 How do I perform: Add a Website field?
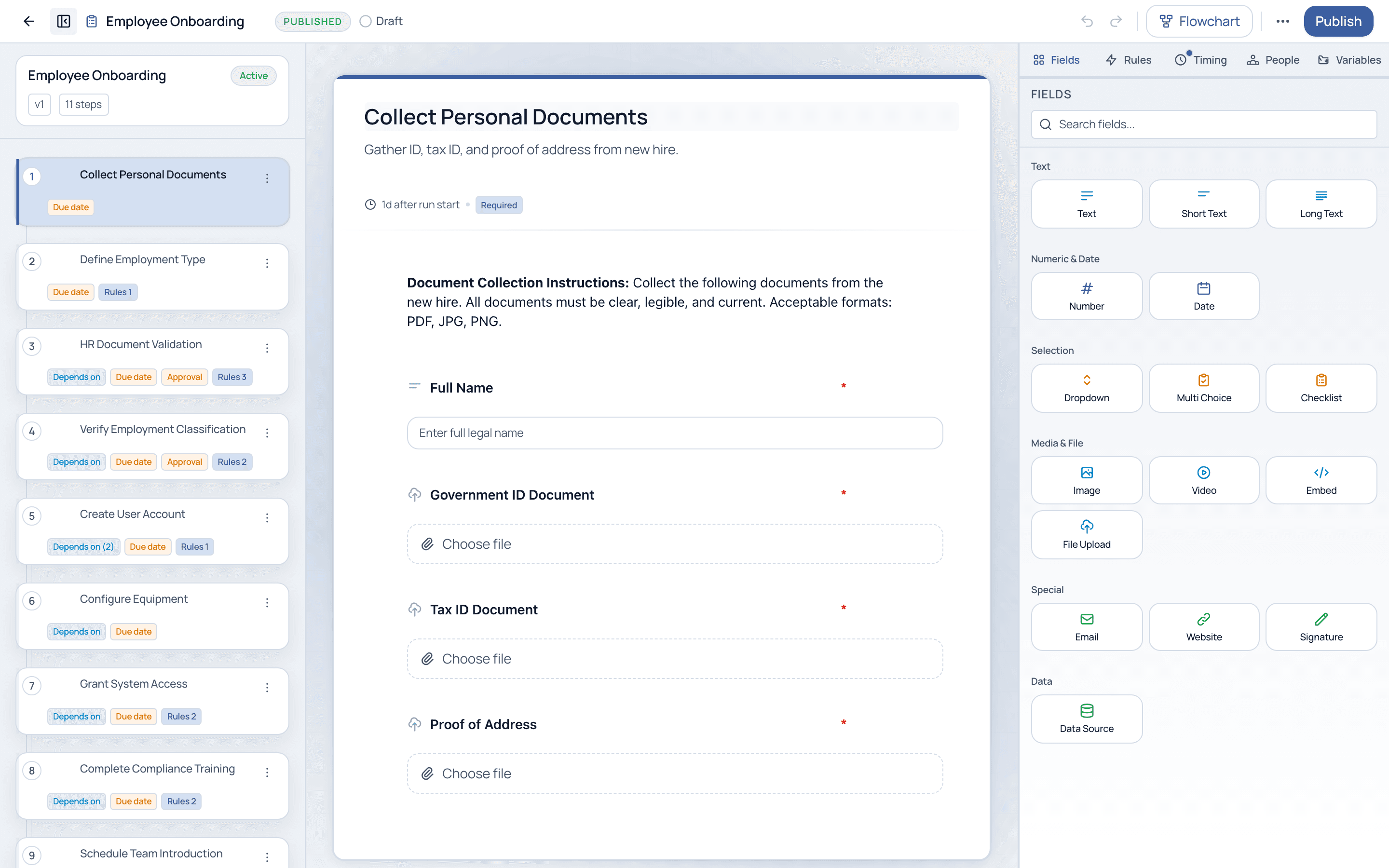point(1204,627)
